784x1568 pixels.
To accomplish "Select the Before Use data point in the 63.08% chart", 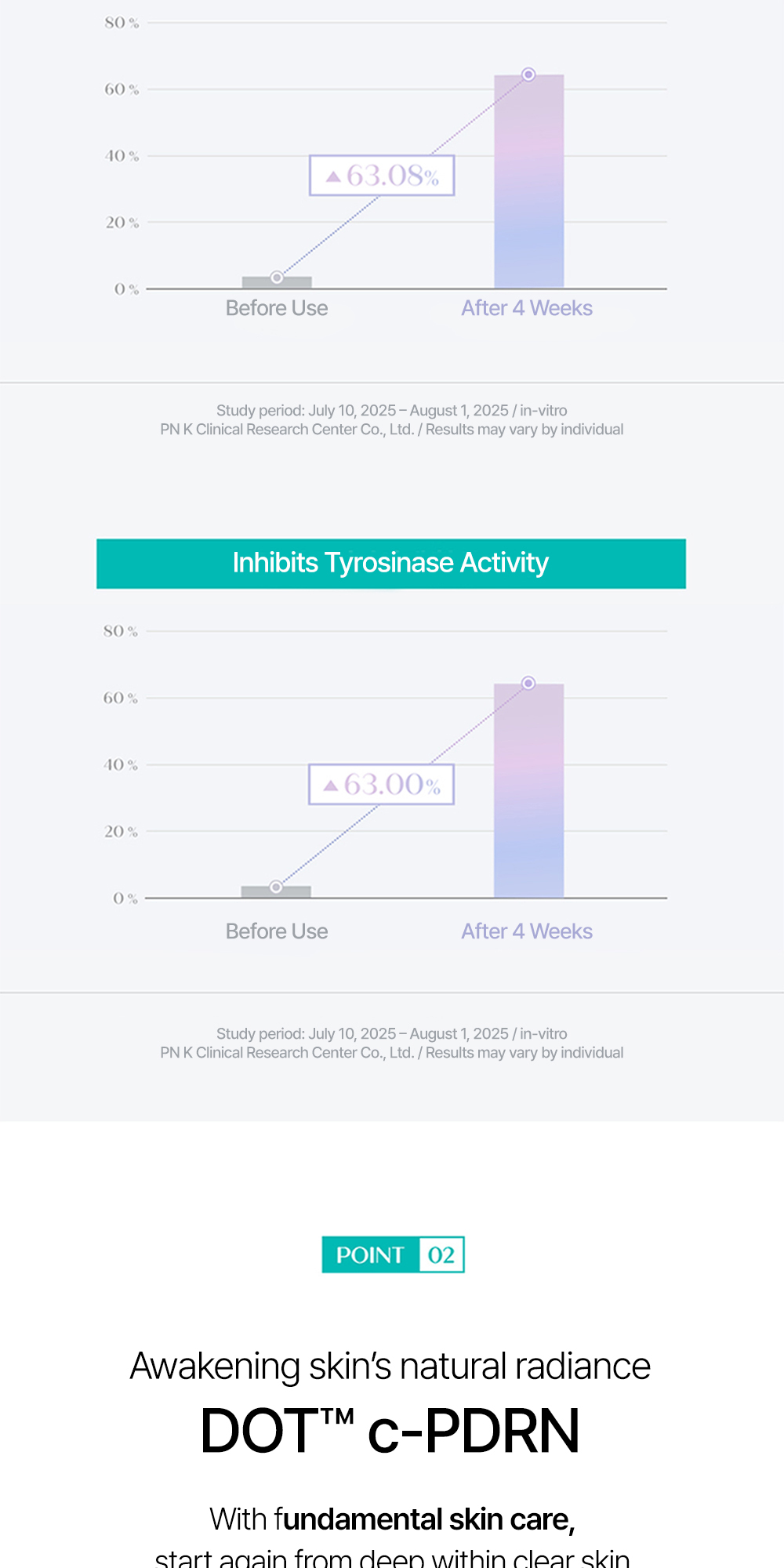I will 277,278.
